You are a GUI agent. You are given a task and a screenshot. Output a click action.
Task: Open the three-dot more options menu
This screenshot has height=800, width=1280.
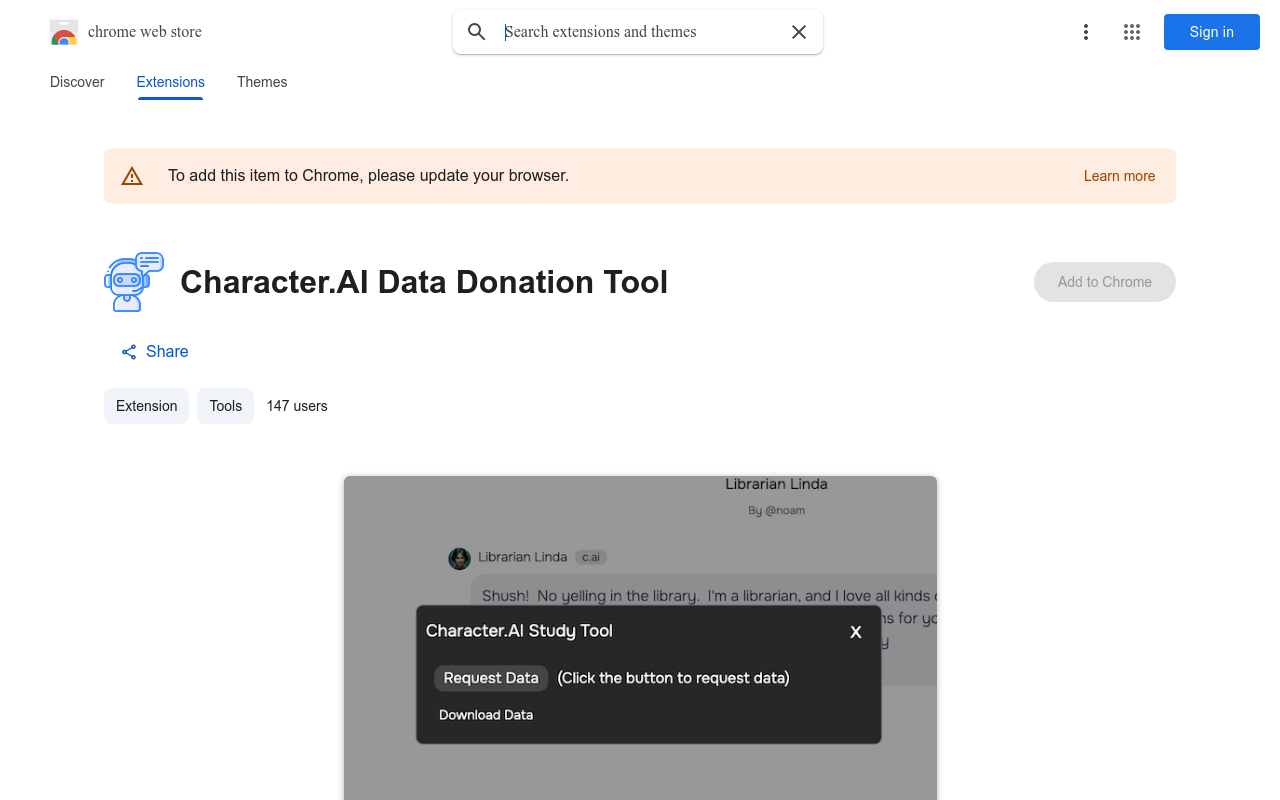[1086, 32]
